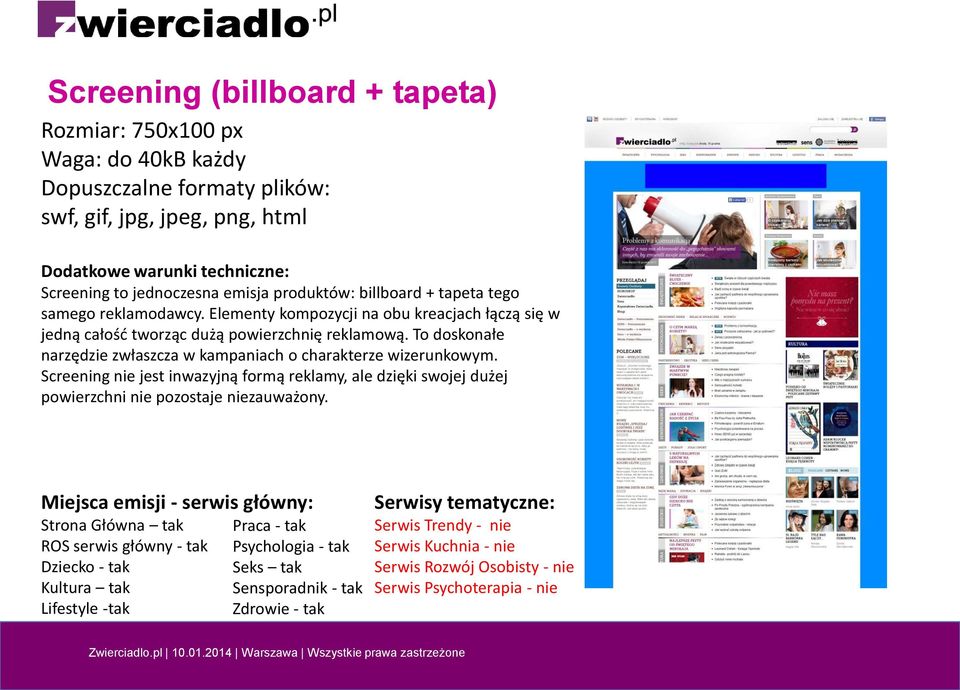The height and width of the screenshot is (690, 960).
Task: Click 'Serwisy tematyczne:' heading
Action: point(464,503)
